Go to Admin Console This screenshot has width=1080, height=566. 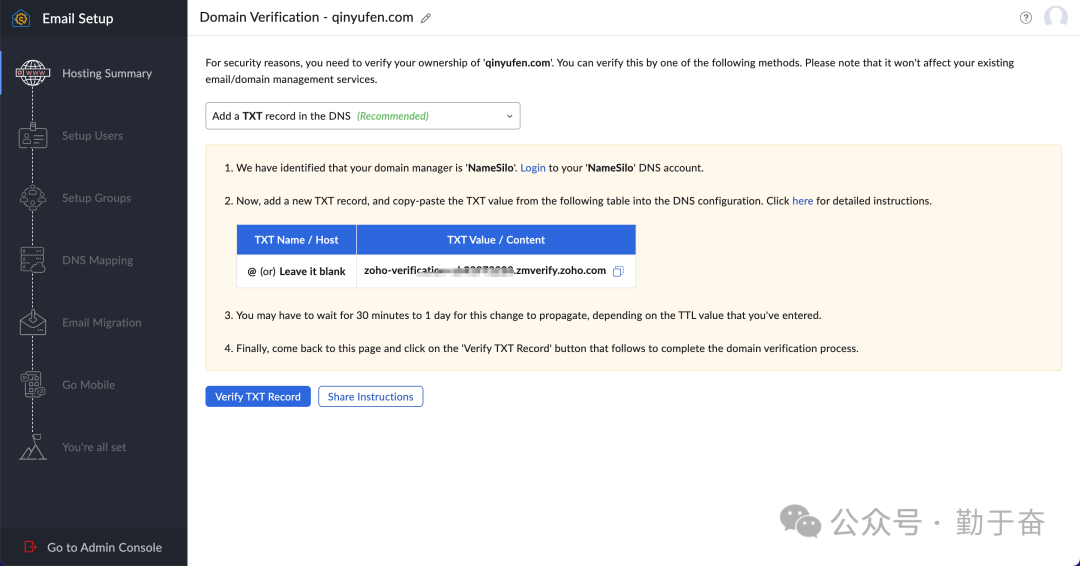point(104,547)
